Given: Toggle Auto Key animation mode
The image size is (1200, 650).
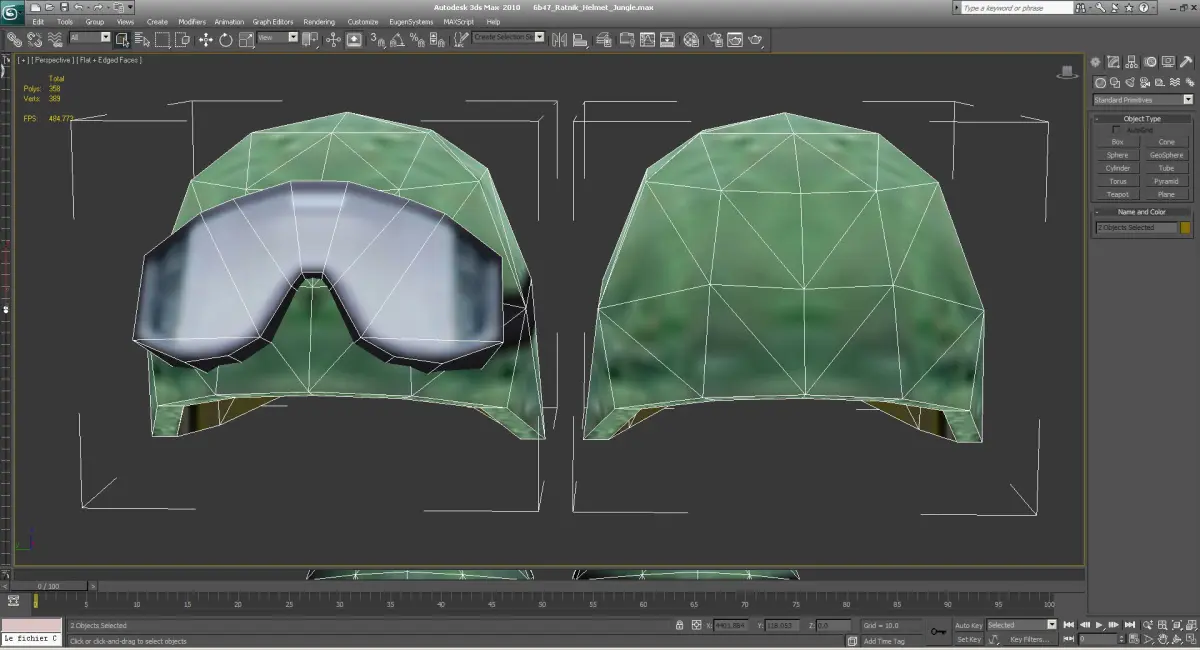Looking at the screenshot, I should 968,625.
